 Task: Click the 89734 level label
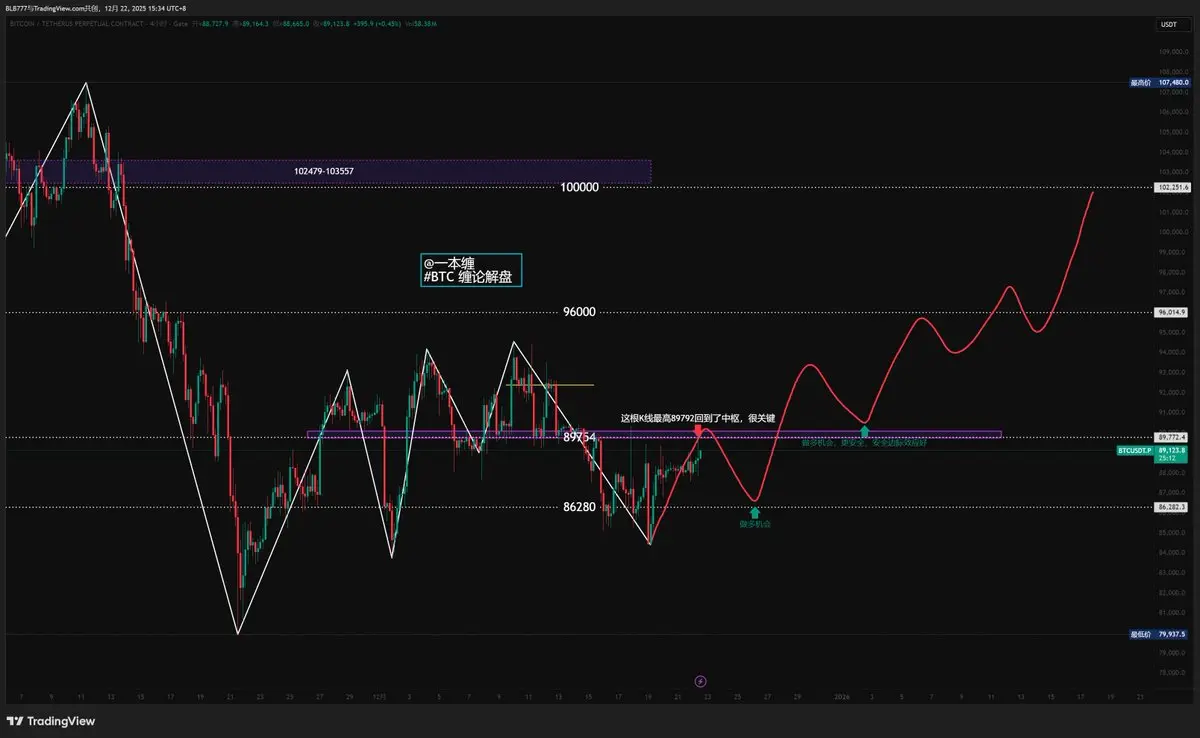579,437
